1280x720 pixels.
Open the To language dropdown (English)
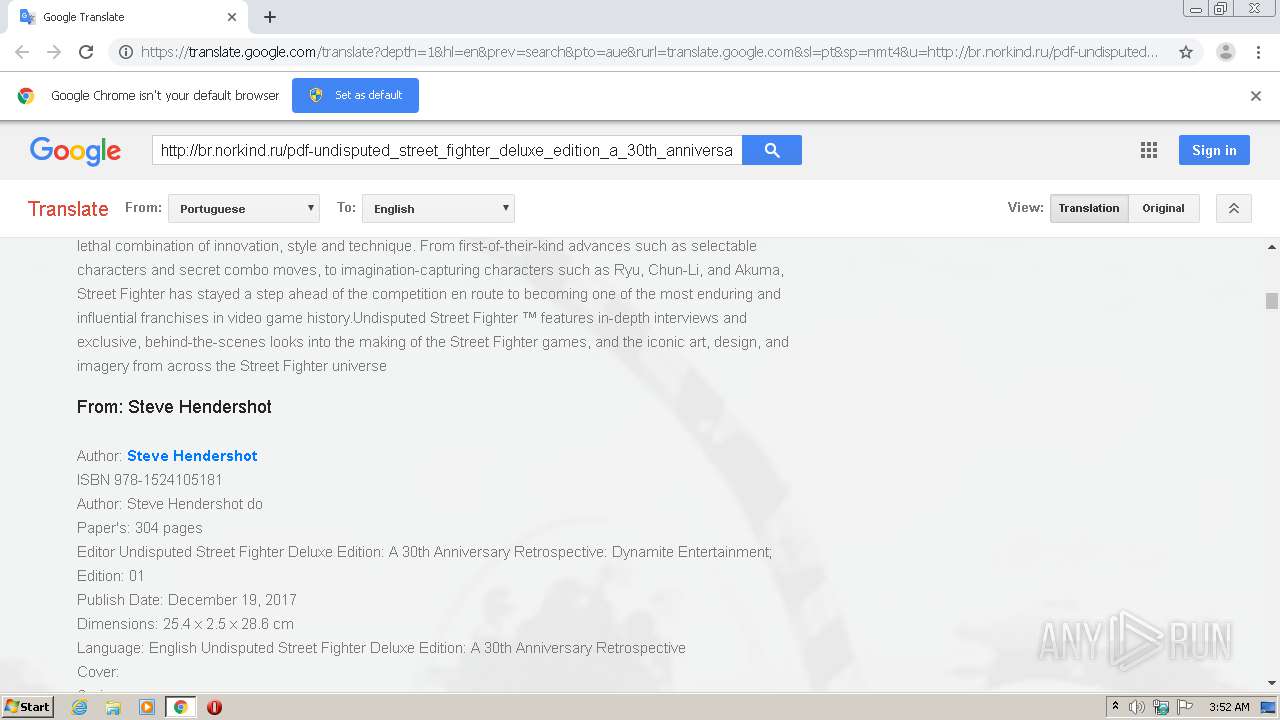[438, 208]
